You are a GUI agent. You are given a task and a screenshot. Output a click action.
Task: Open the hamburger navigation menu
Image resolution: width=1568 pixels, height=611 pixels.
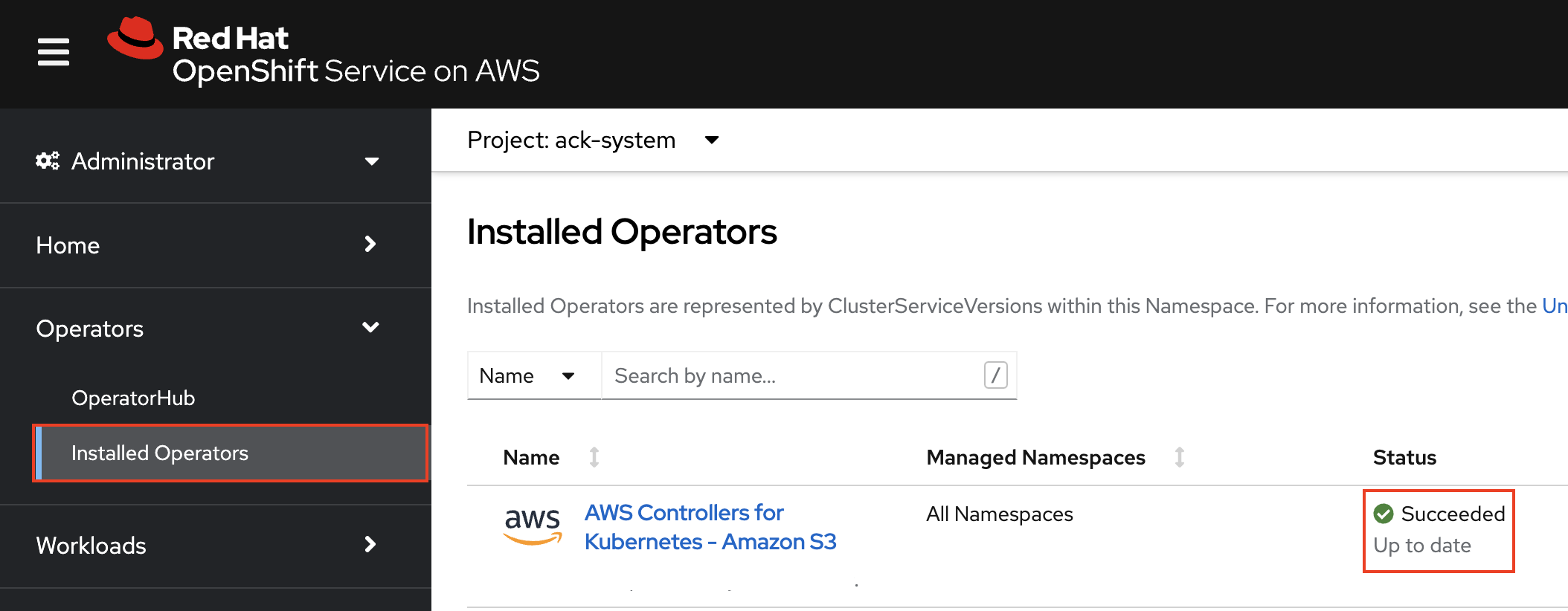tap(54, 52)
